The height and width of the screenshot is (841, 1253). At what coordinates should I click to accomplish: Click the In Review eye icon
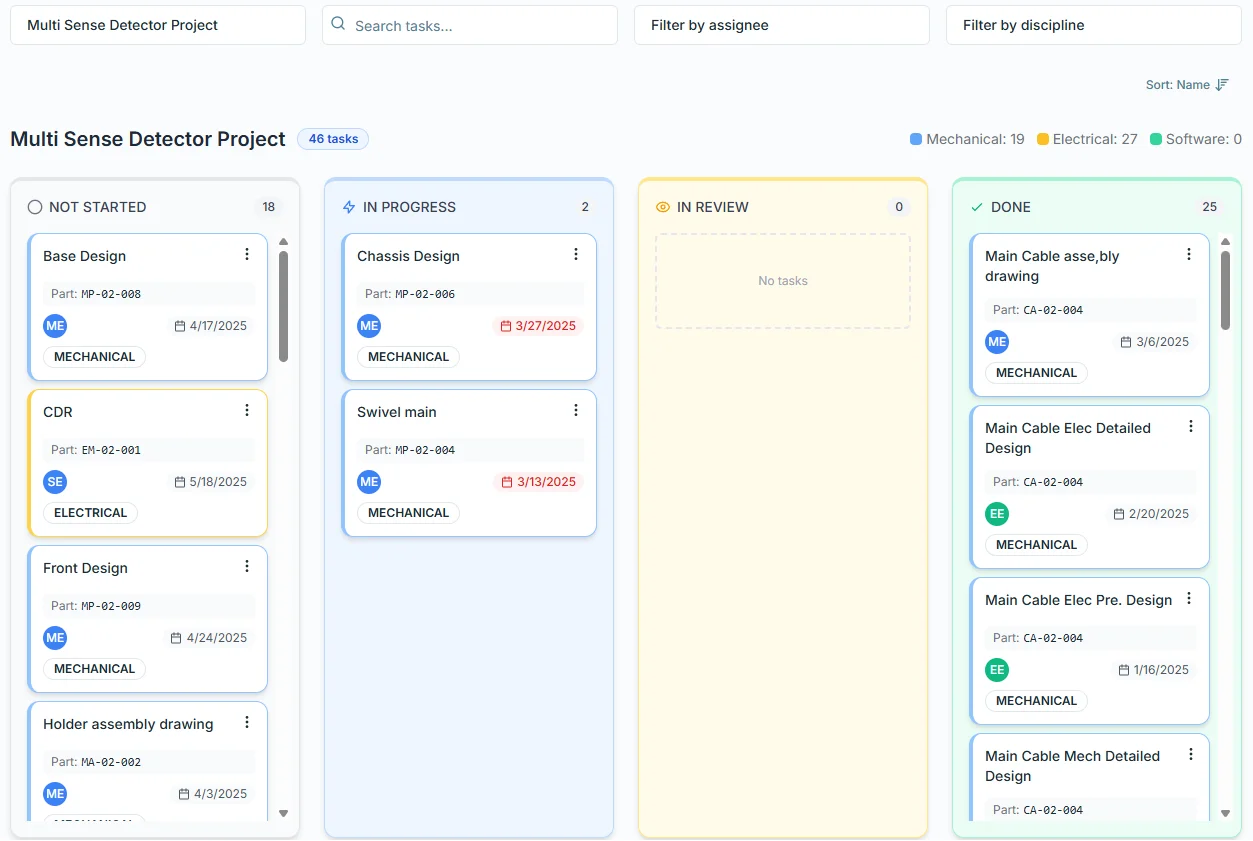click(x=663, y=207)
